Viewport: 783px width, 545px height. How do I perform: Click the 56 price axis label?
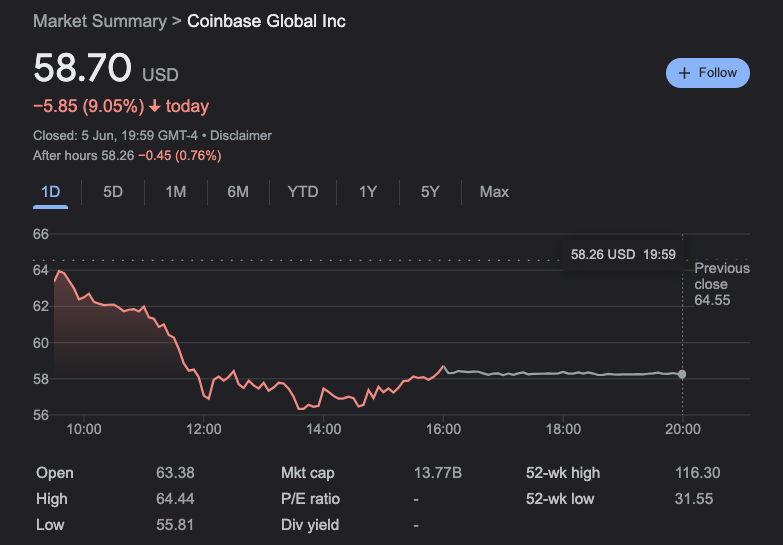(41, 415)
